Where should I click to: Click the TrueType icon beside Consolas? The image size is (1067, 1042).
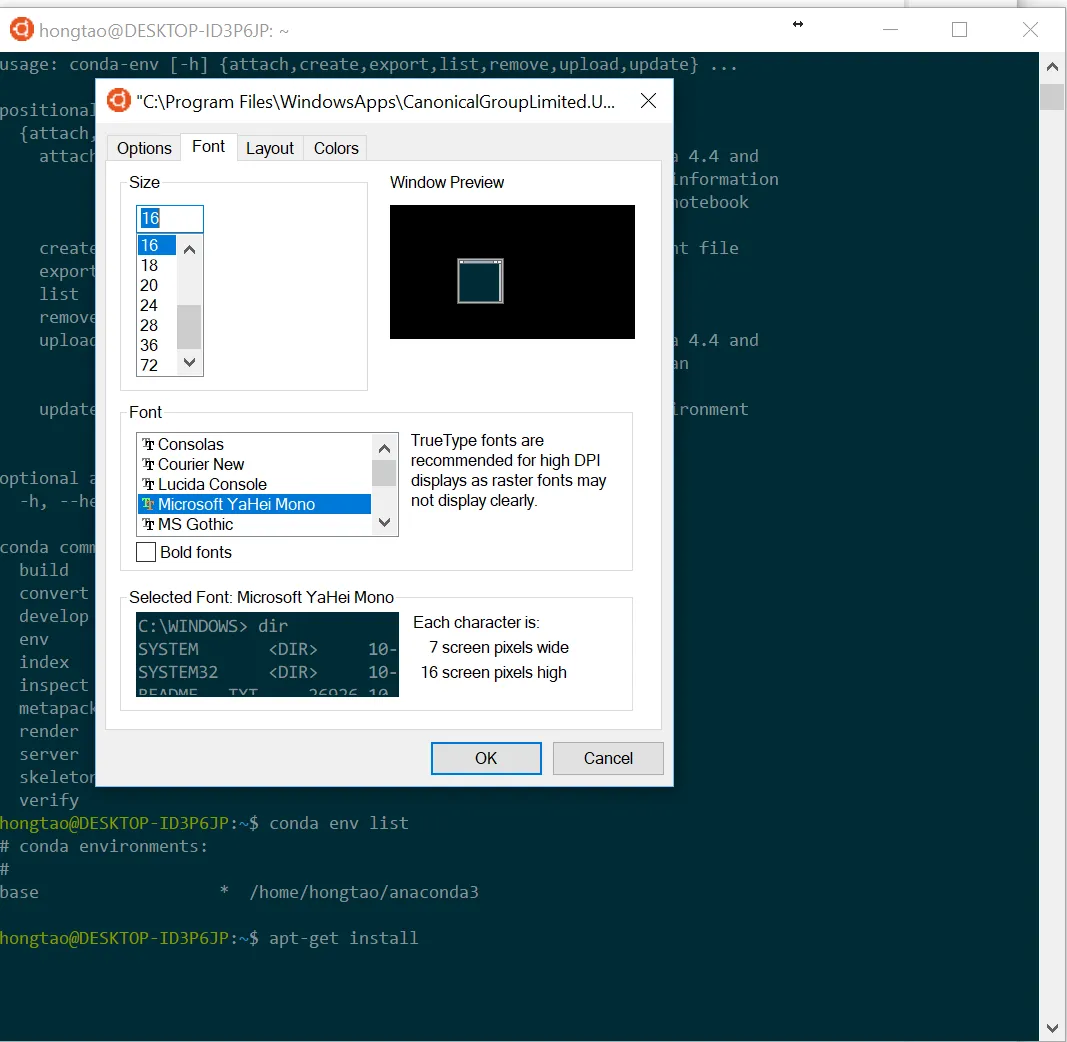click(x=149, y=445)
